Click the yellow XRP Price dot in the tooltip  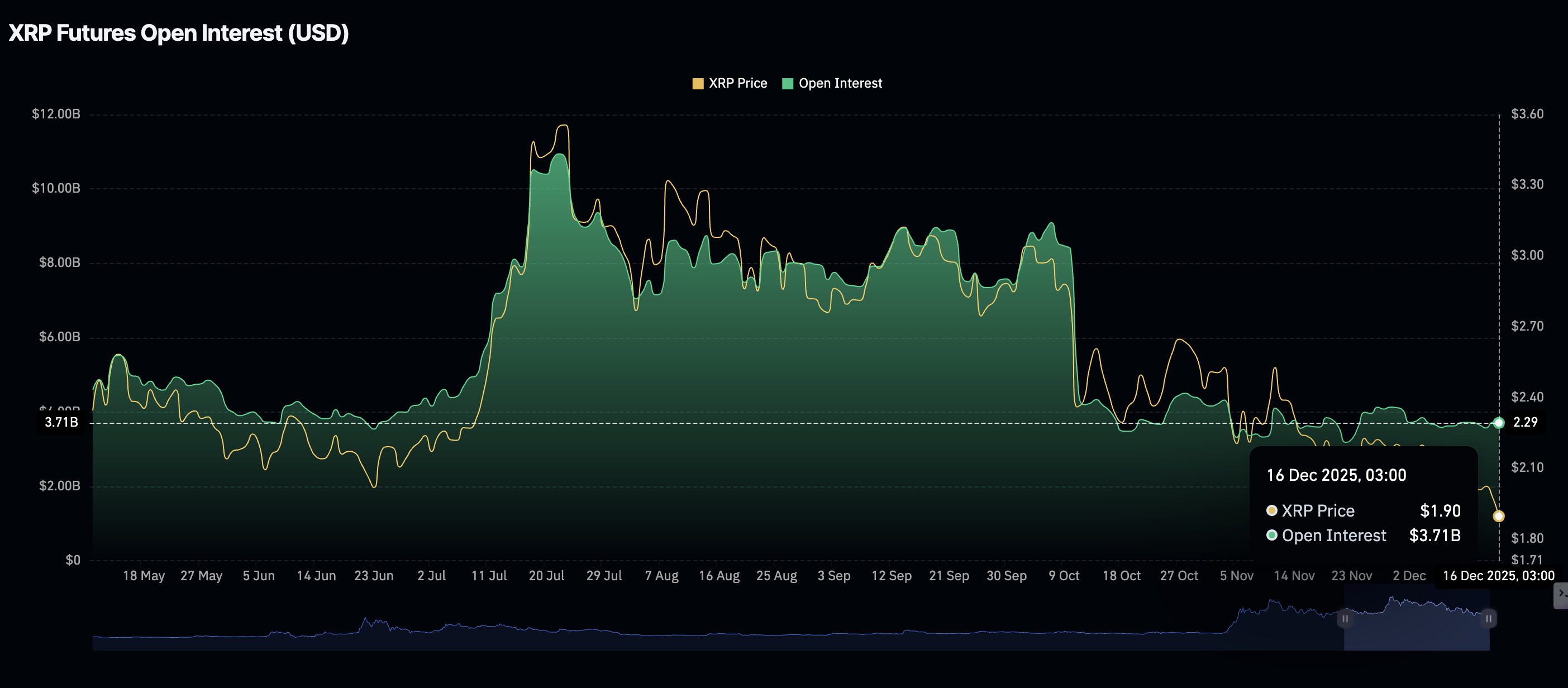coord(1273,511)
